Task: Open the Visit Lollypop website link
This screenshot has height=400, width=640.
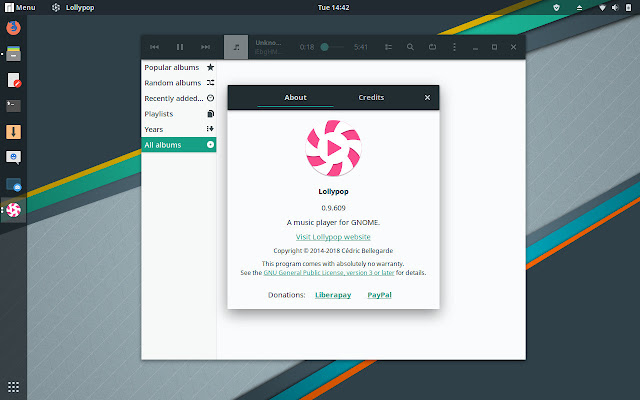Action: pos(333,237)
